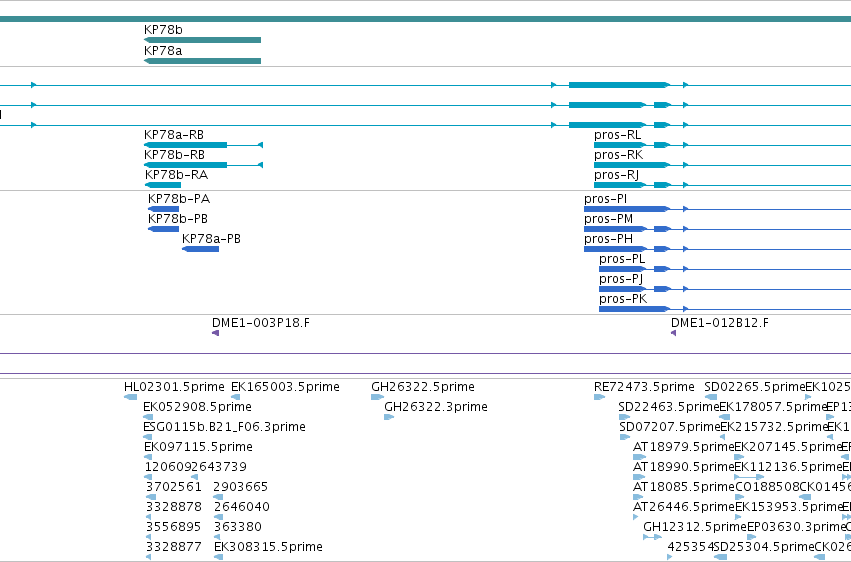Open the KP78b-PA protein label
Screen dimensions: 851x562
pyautogui.click(x=179, y=199)
